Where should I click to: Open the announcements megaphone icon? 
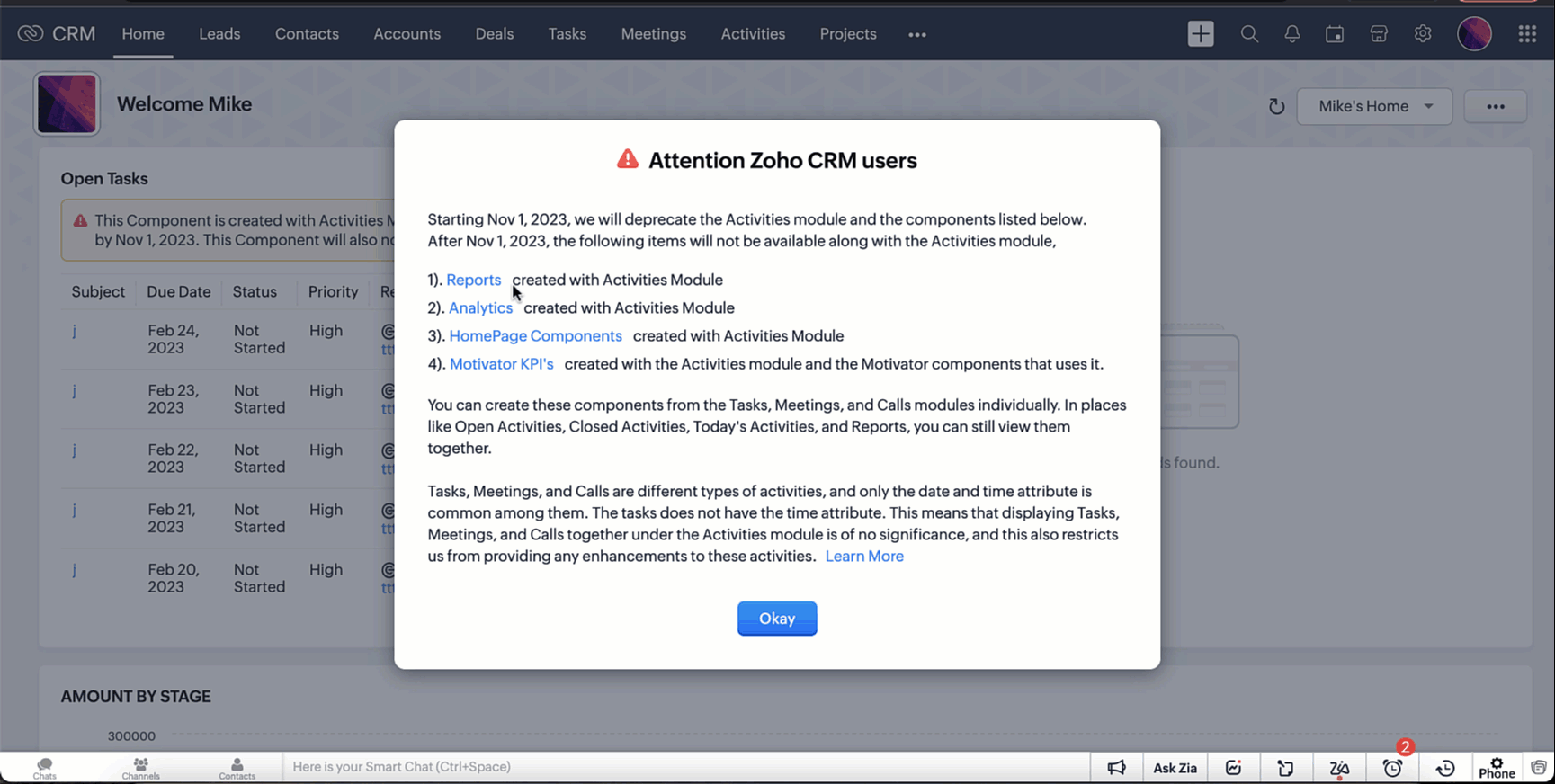(1116, 768)
